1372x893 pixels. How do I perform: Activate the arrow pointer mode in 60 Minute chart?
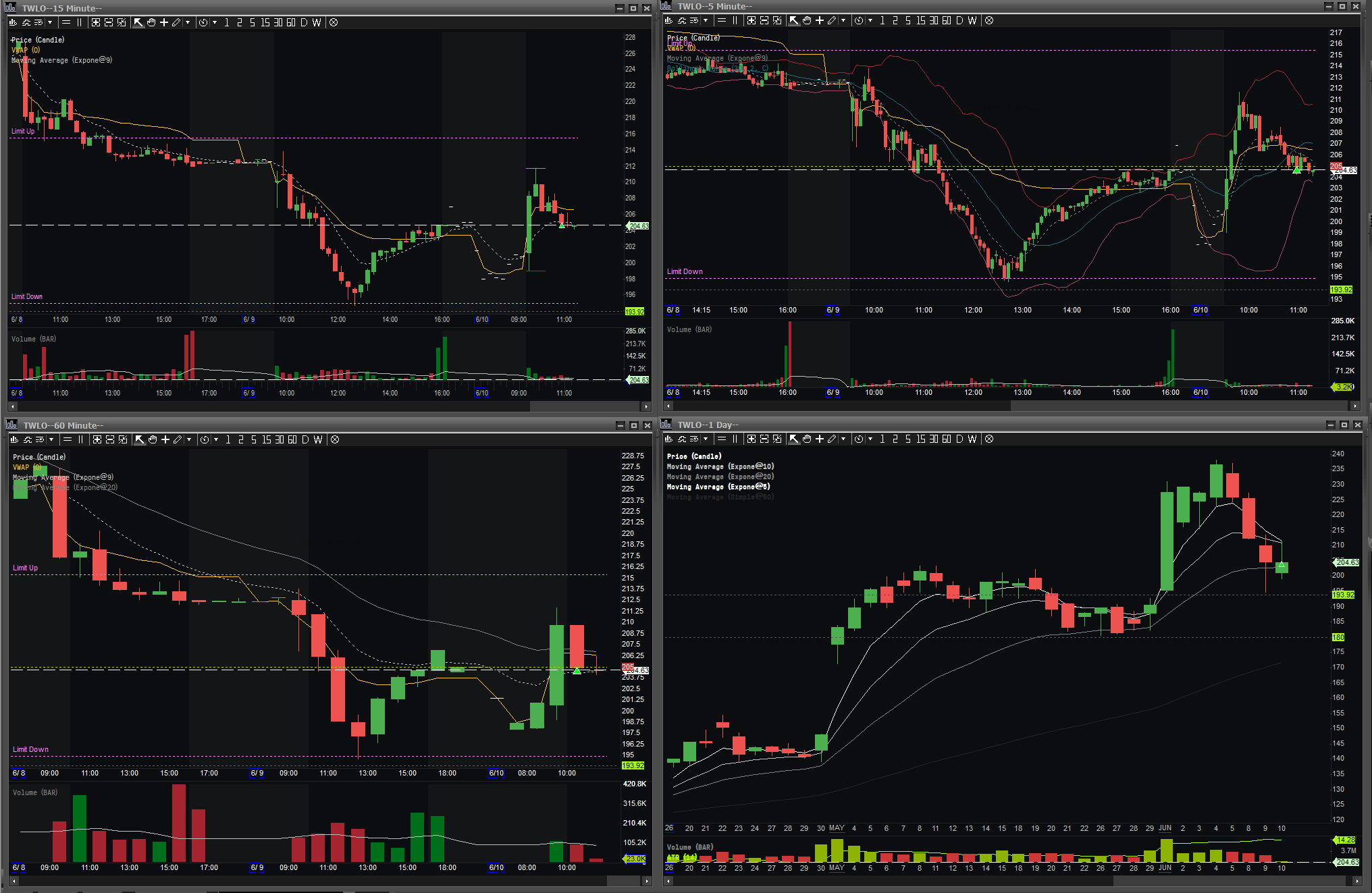tap(140, 439)
